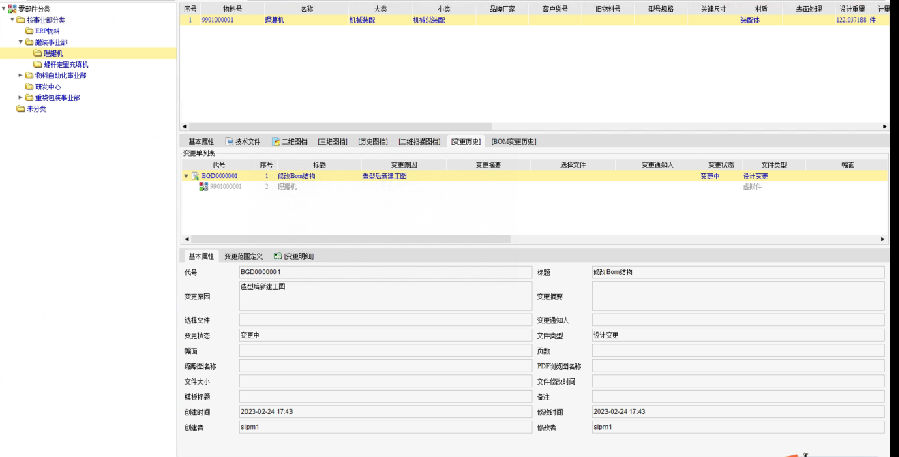Click the PDF file name field
The height and width of the screenshot is (457, 899).
pos(738,366)
